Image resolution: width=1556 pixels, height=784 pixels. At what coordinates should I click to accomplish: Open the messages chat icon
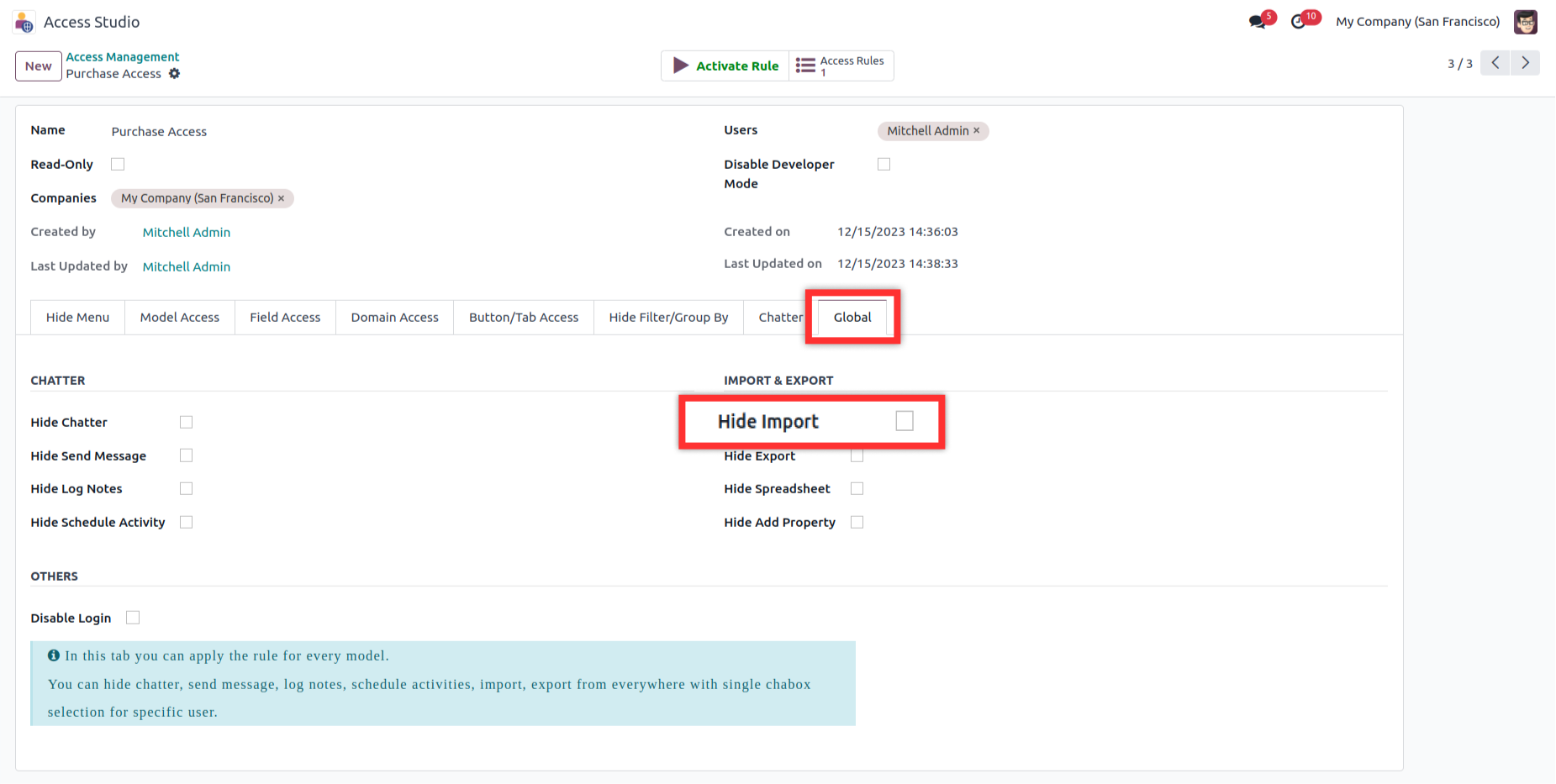1257,22
